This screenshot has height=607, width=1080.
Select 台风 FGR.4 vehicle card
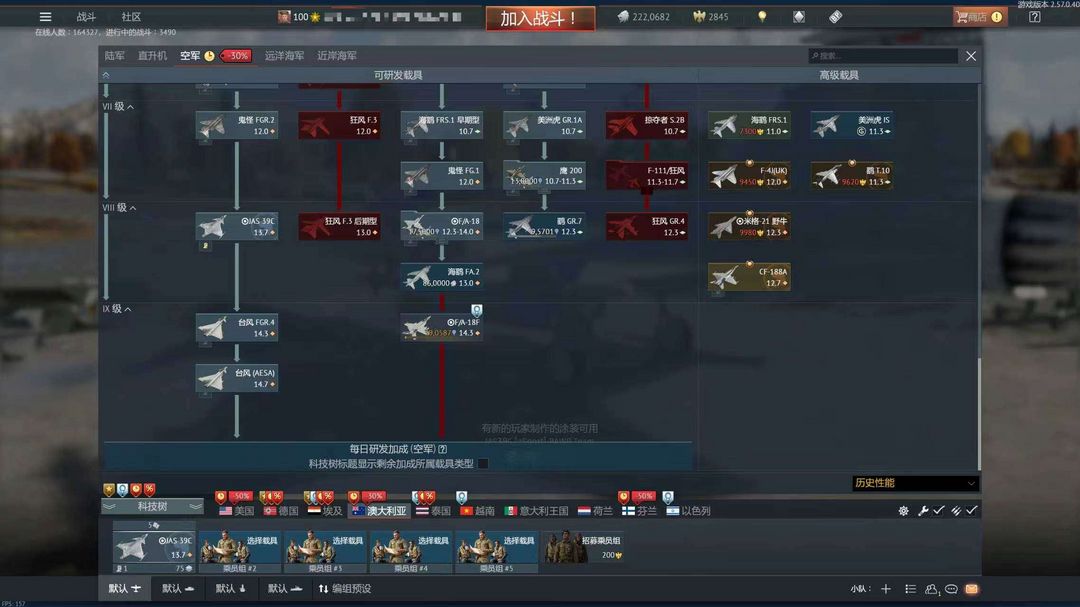[x=236, y=327]
